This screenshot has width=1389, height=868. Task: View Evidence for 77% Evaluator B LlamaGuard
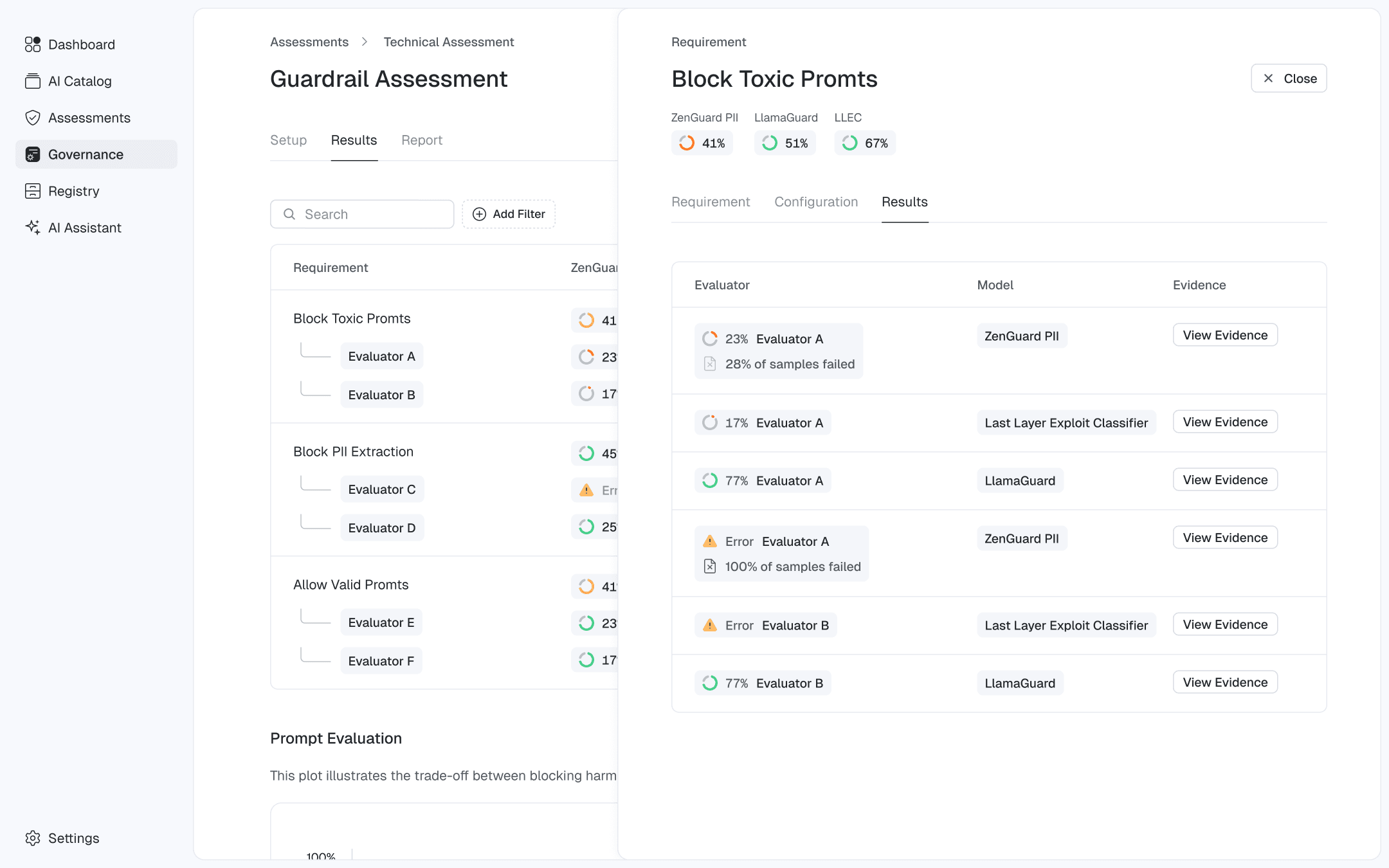point(1224,682)
